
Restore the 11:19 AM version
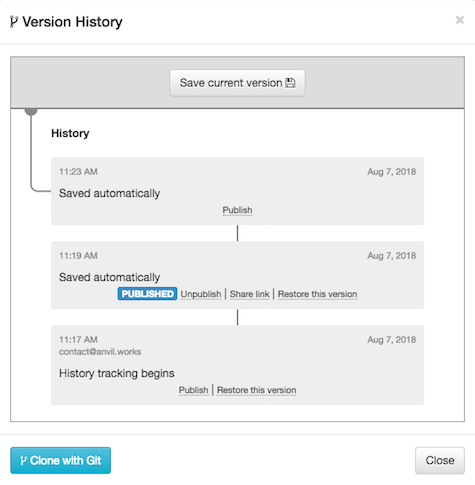pyautogui.click(x=317, y=294)
